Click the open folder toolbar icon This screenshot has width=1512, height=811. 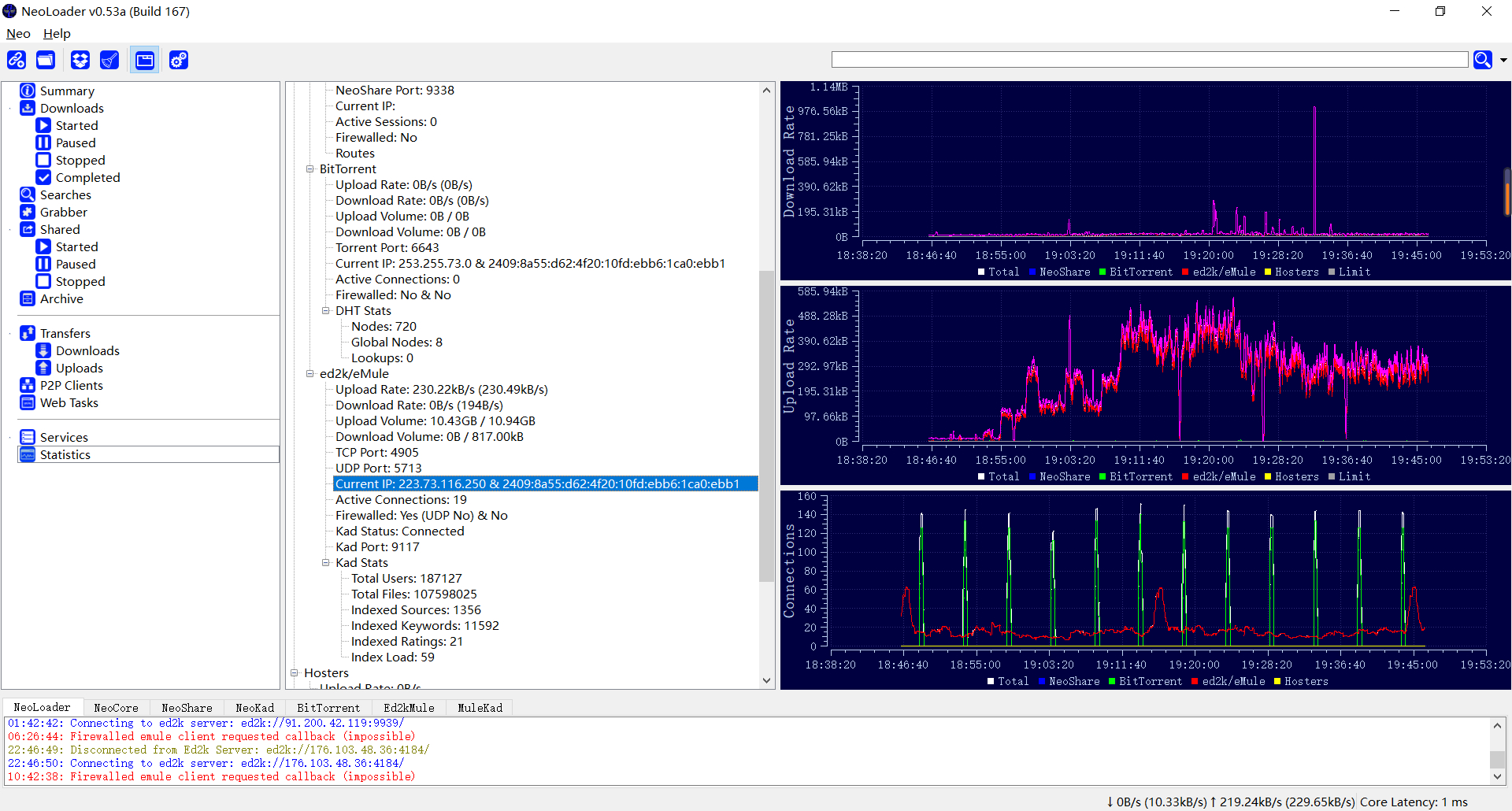click(x=46, y=60)
